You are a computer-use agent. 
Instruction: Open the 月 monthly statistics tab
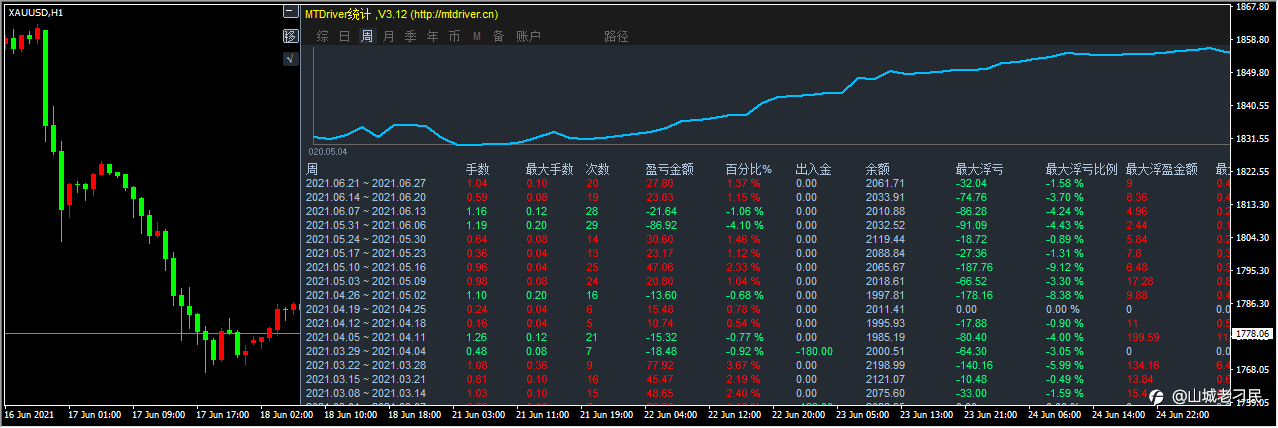point(389,37)
